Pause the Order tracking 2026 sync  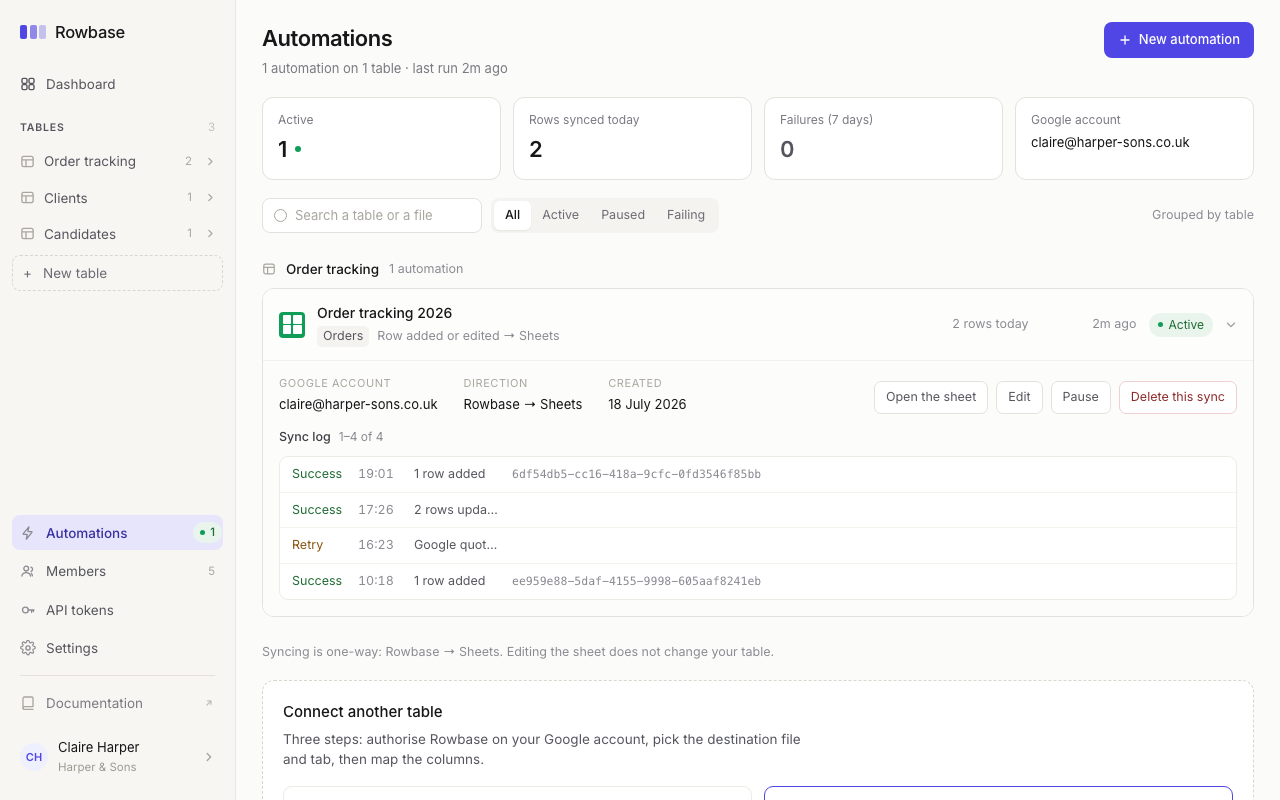point(1080,397)
